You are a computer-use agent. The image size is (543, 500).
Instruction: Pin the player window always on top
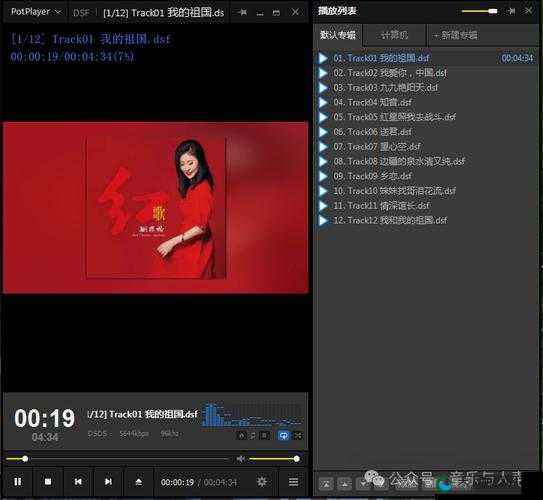pyautogui.click(x=243, y=12)
